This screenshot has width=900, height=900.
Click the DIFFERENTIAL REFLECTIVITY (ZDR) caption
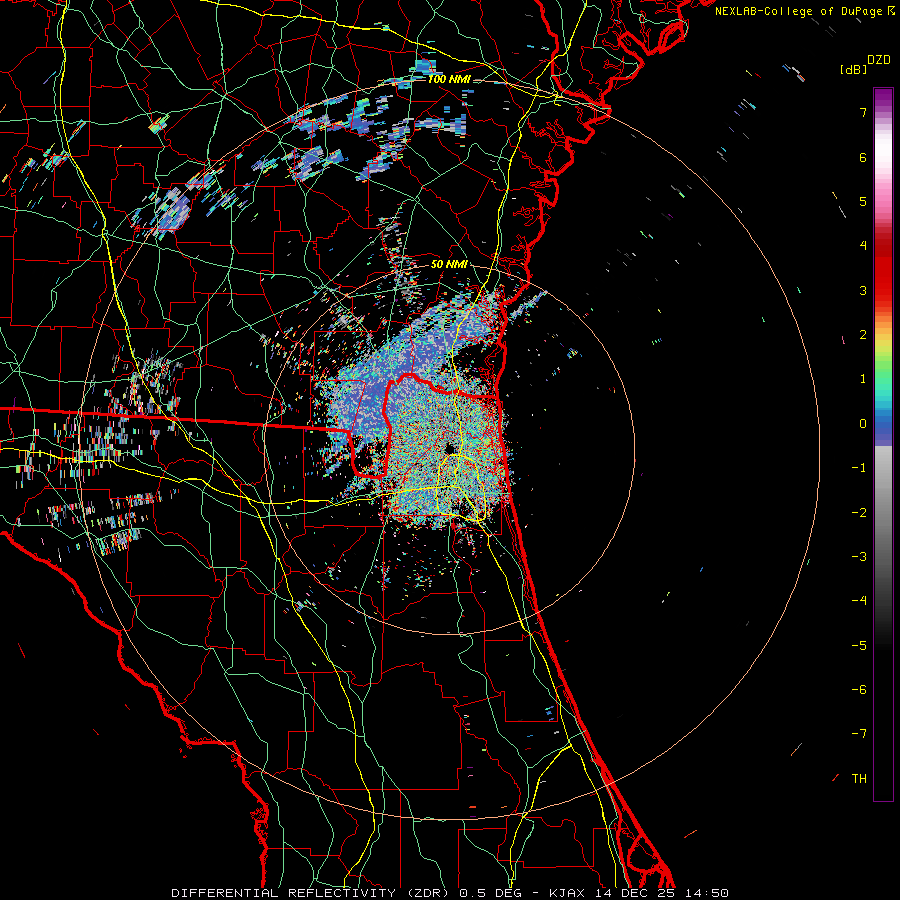click(312, 893)
